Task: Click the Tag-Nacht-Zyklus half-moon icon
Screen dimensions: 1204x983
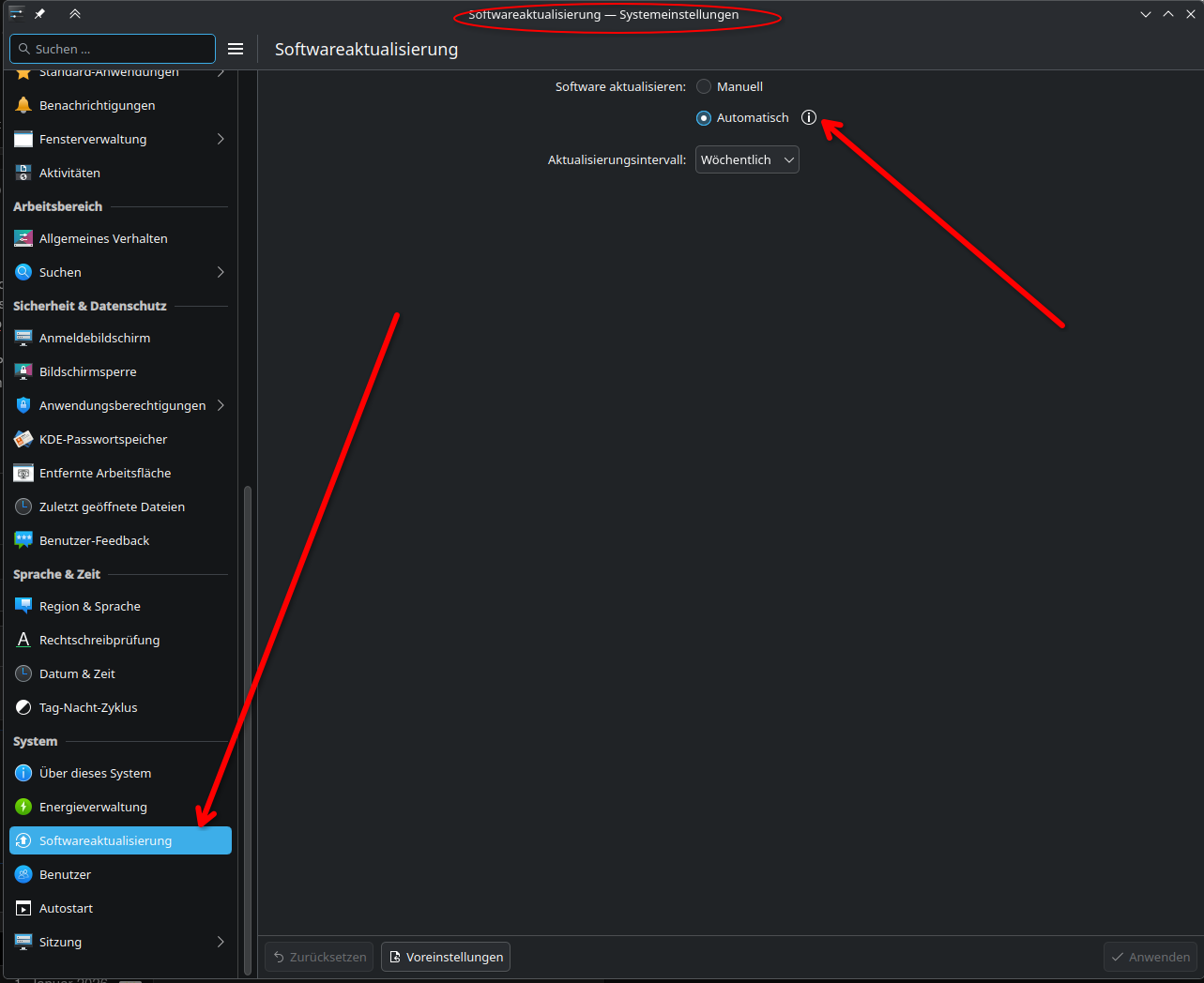Action: (x=23, y=707)
